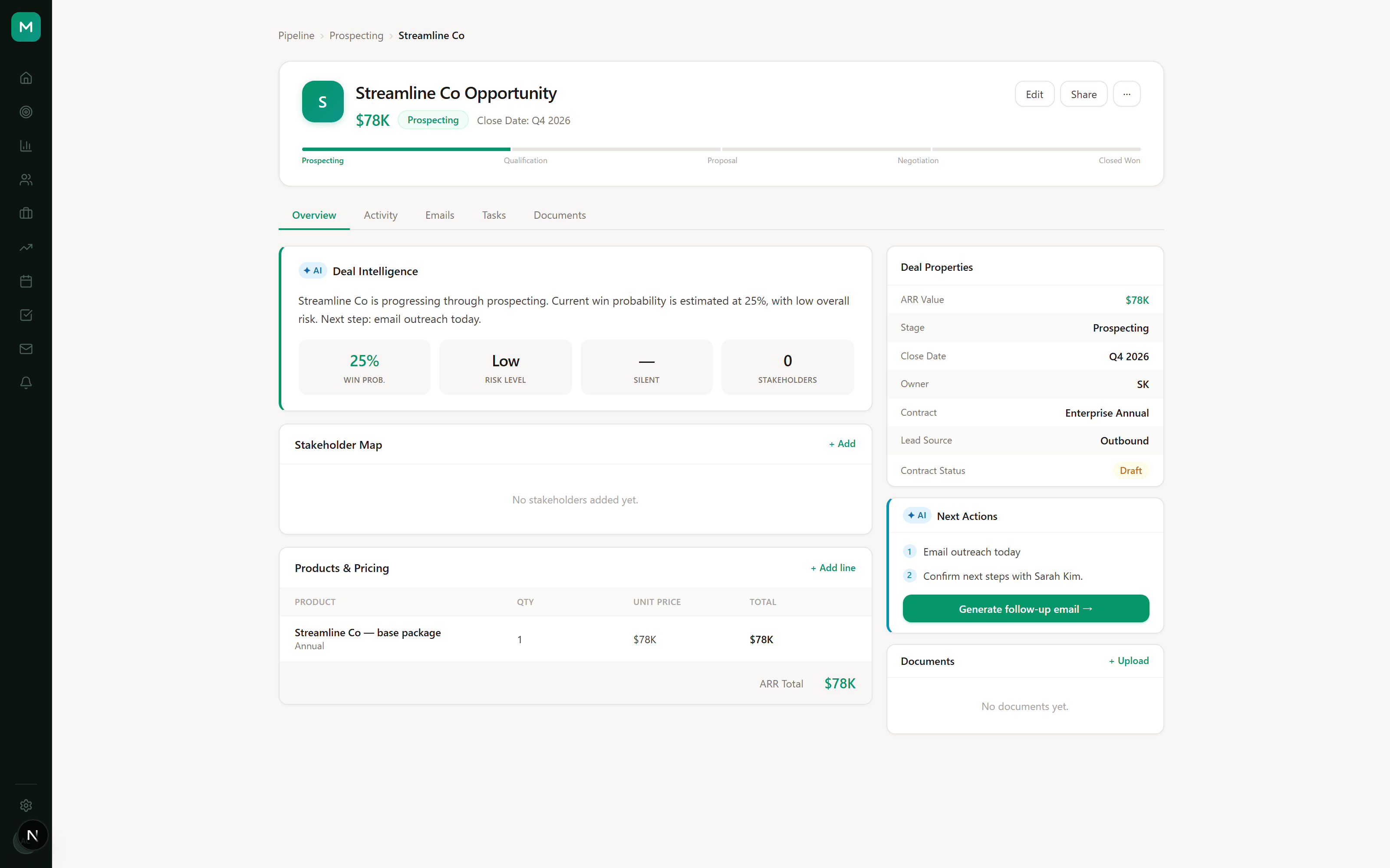Select the Qualification stage on progress bar
This screenshot has height=868, width=1390.
pos(525,161)
